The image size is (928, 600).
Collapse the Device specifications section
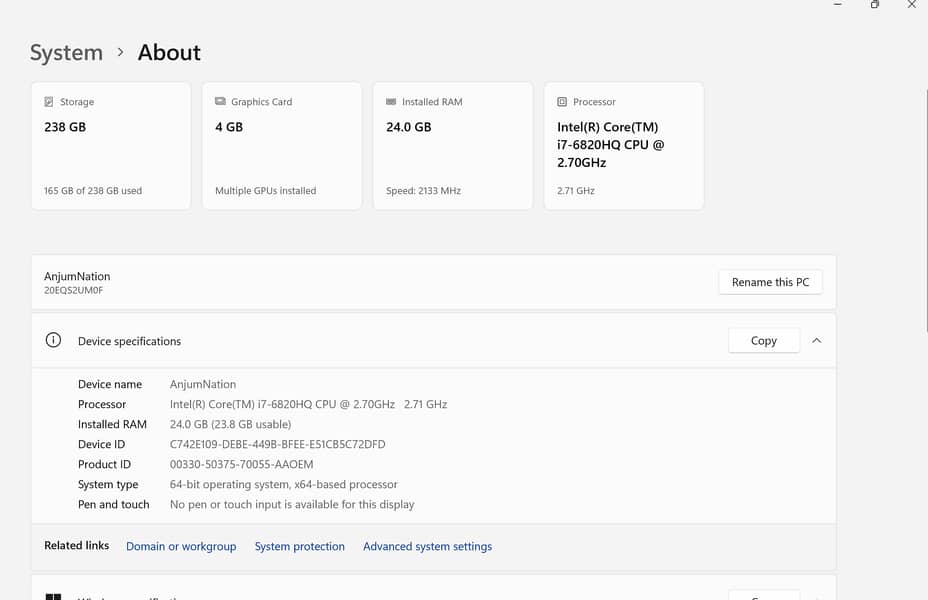coord(817,341)
